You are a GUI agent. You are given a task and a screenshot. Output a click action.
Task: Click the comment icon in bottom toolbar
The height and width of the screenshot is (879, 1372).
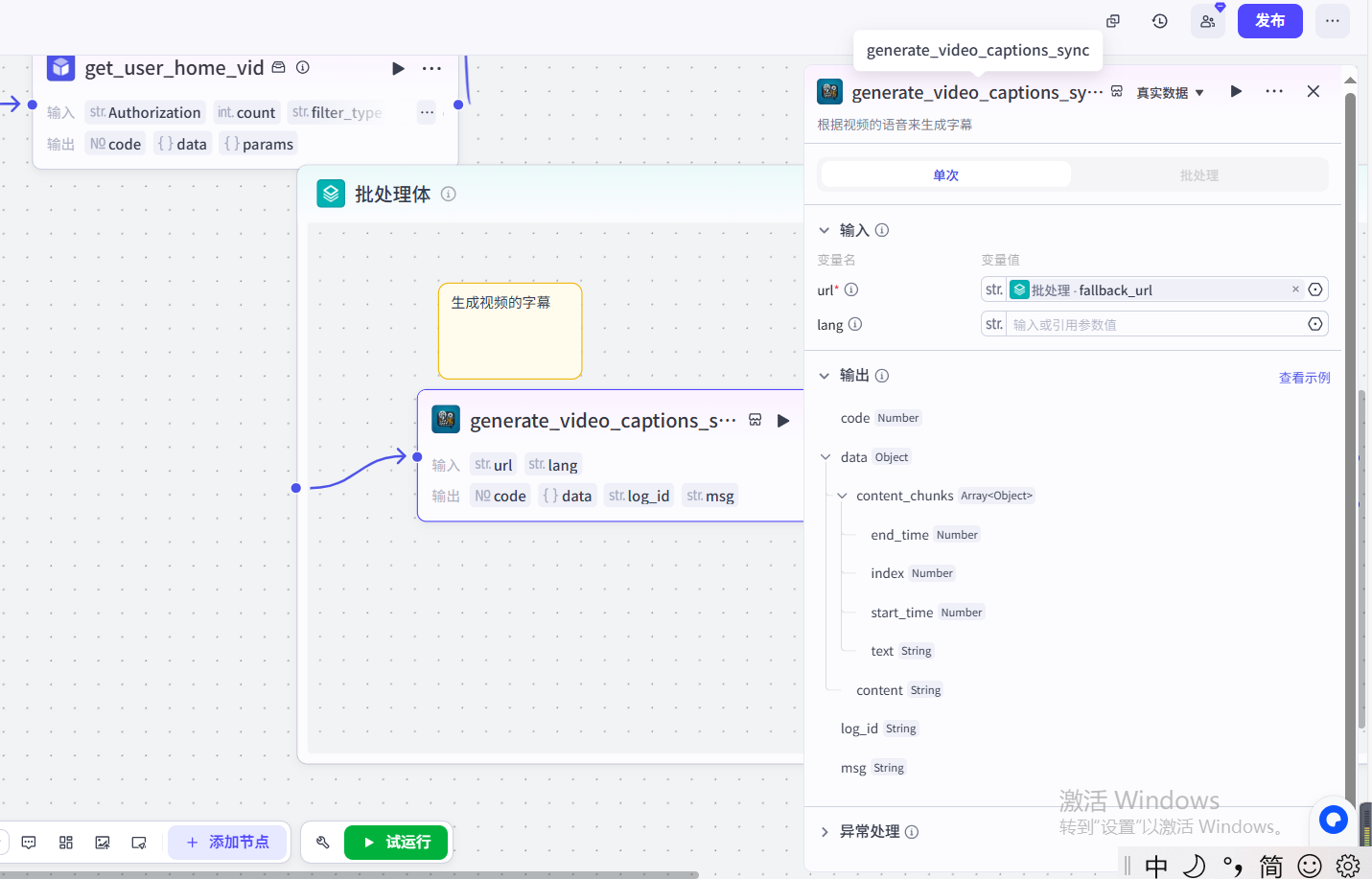[29, 843]
